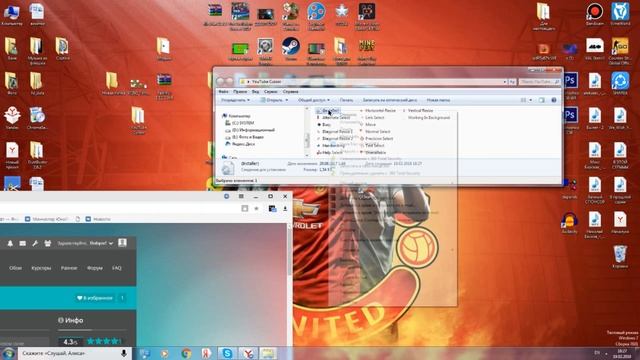The width and height of the screenshot is (640, 360).
Task: Open the browser downloads arrow icon
Action: (285, 209)
